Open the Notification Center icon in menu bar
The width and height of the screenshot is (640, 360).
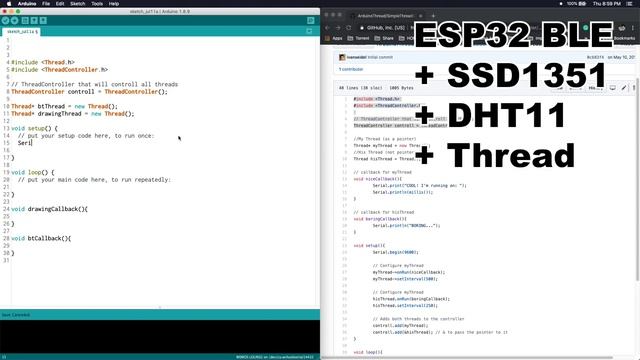pos(630,4)
